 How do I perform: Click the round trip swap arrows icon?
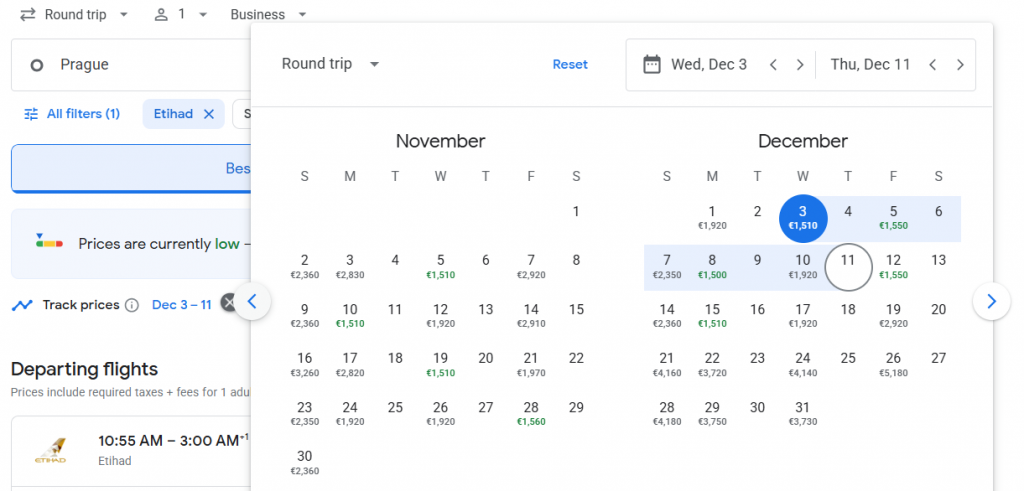click(28, 14)
